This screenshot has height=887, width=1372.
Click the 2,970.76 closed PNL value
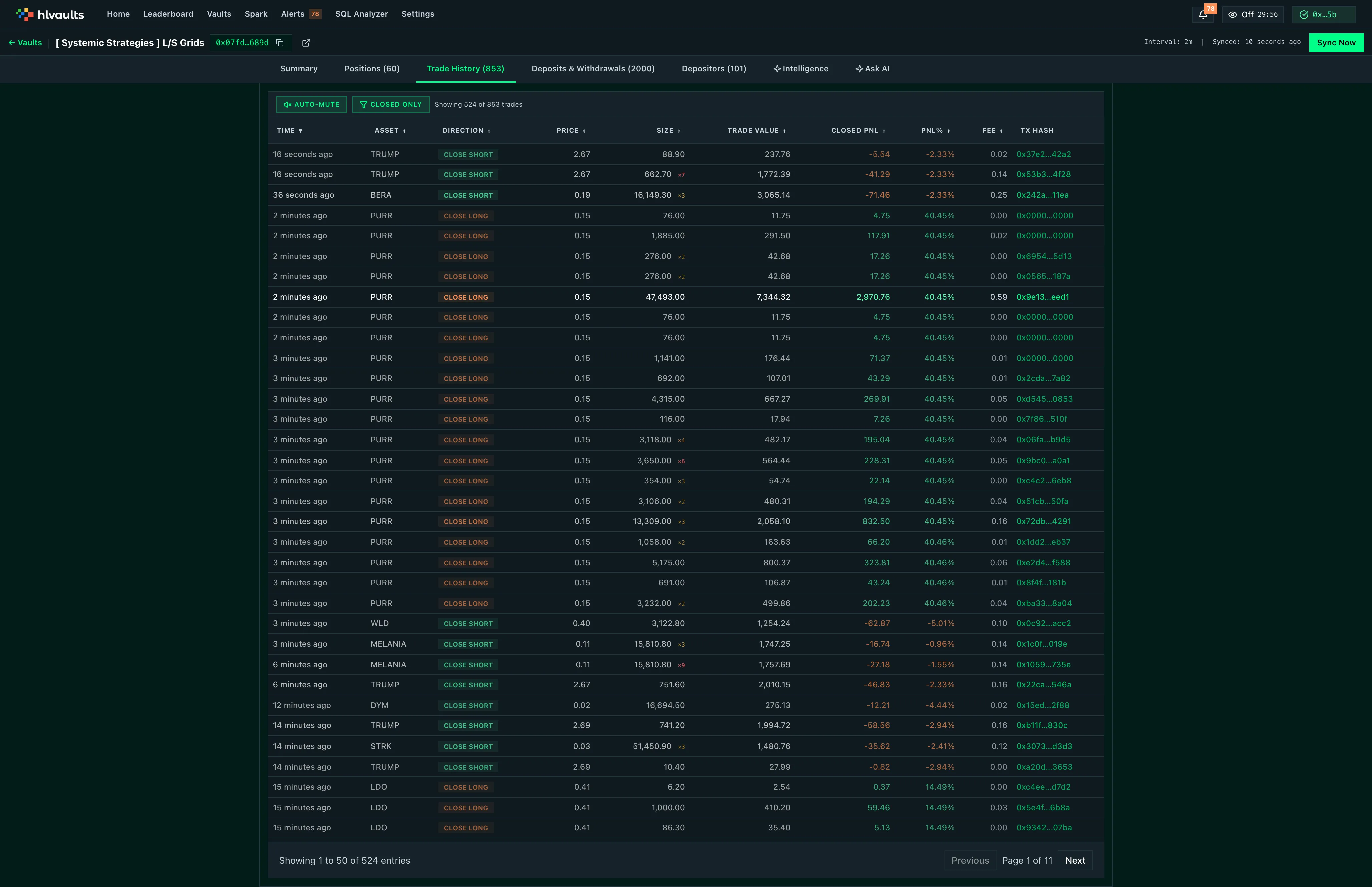pyautogui.click(x=873, y=297)
